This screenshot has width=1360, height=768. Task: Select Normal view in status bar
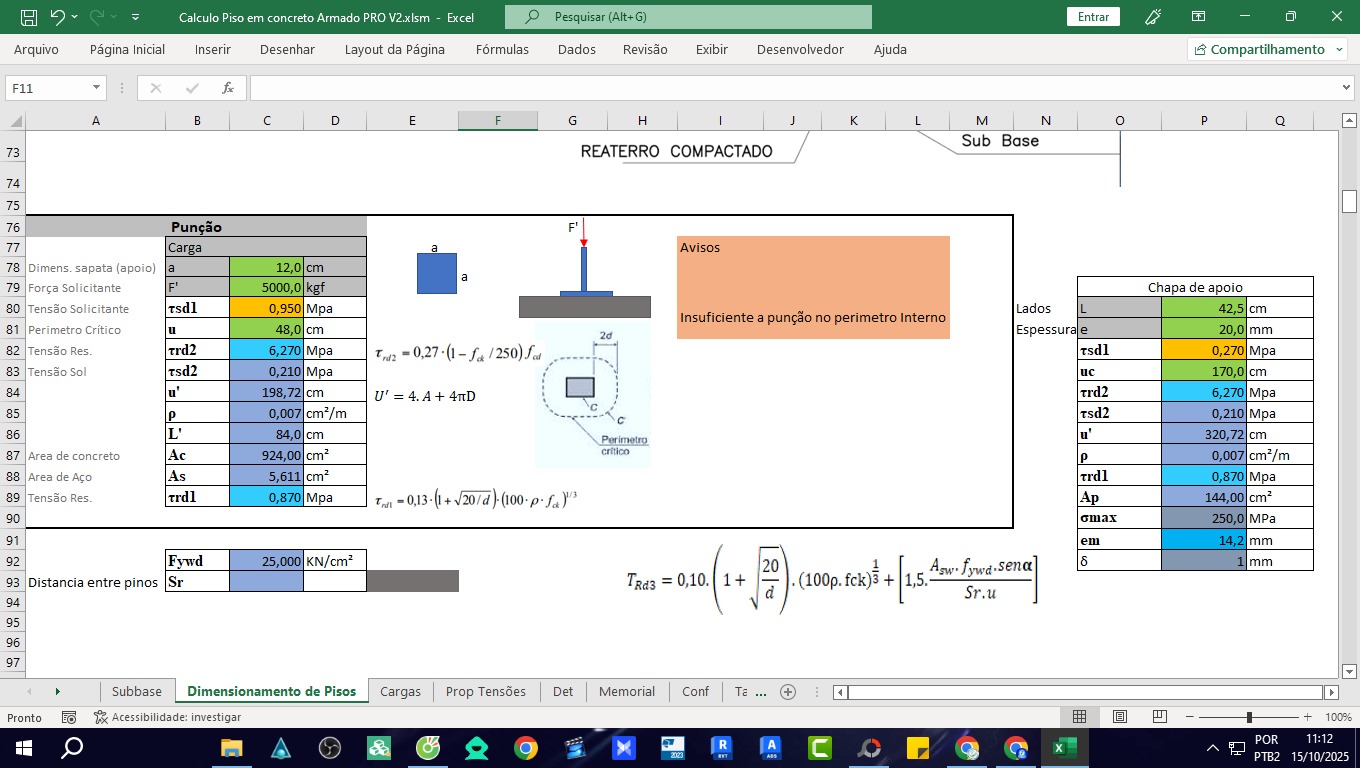tap(1080, 717)
